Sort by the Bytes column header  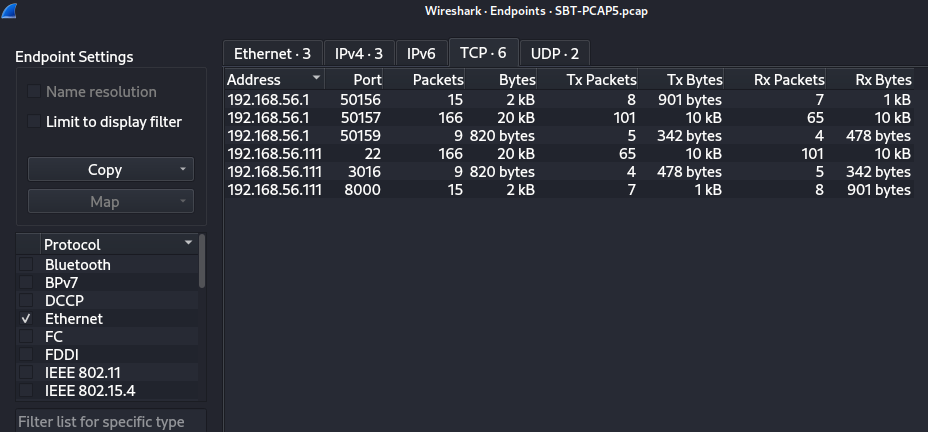tap(501, 79)
